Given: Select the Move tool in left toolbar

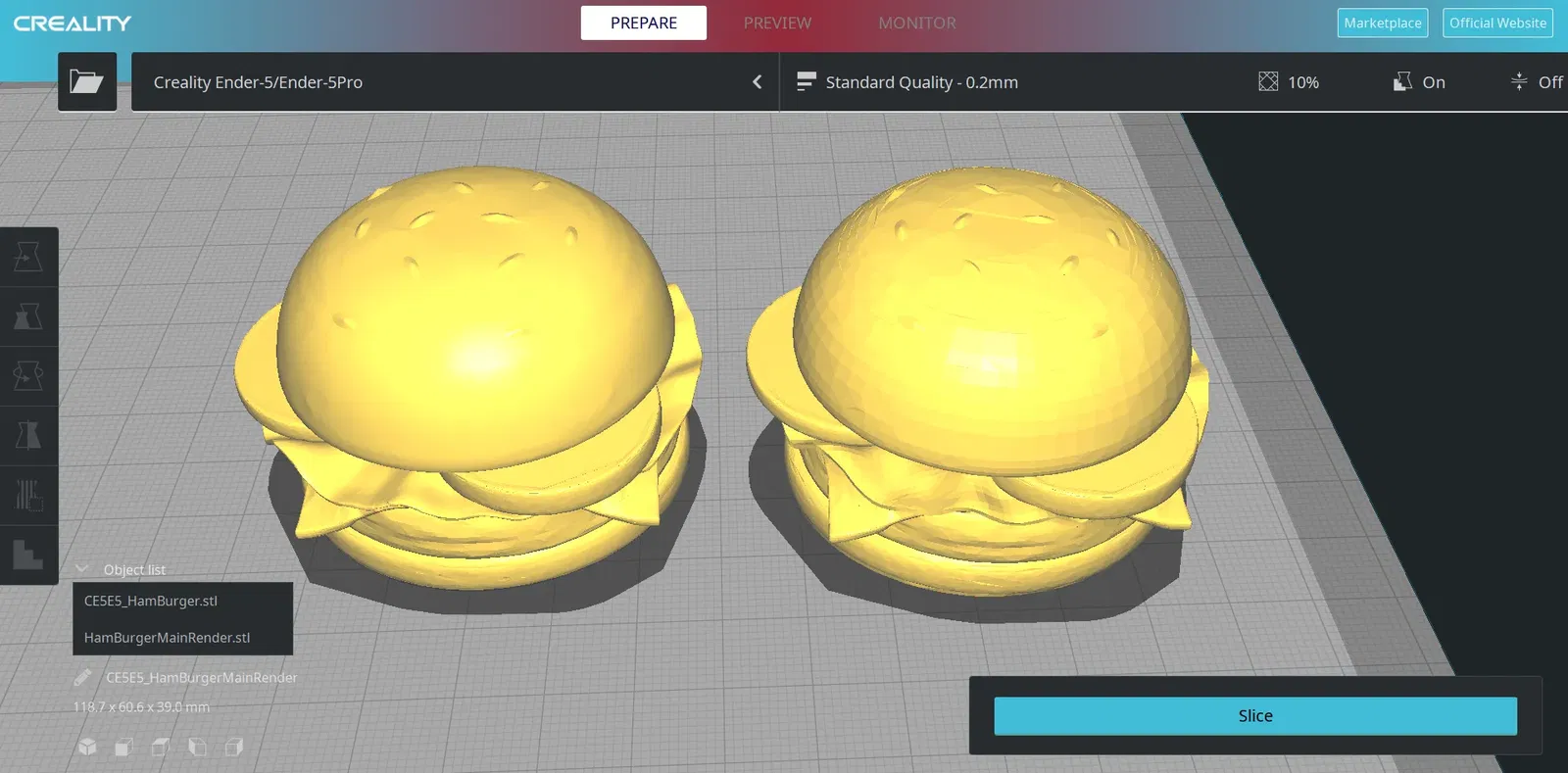Looking at the screenshot, I should [28, 257].
